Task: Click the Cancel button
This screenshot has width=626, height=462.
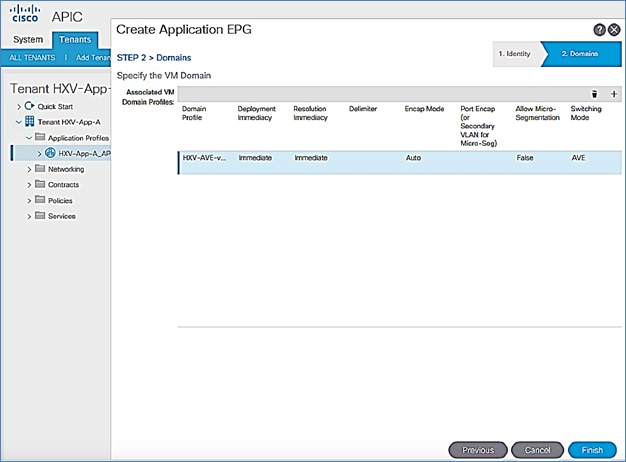Action: 537,450
